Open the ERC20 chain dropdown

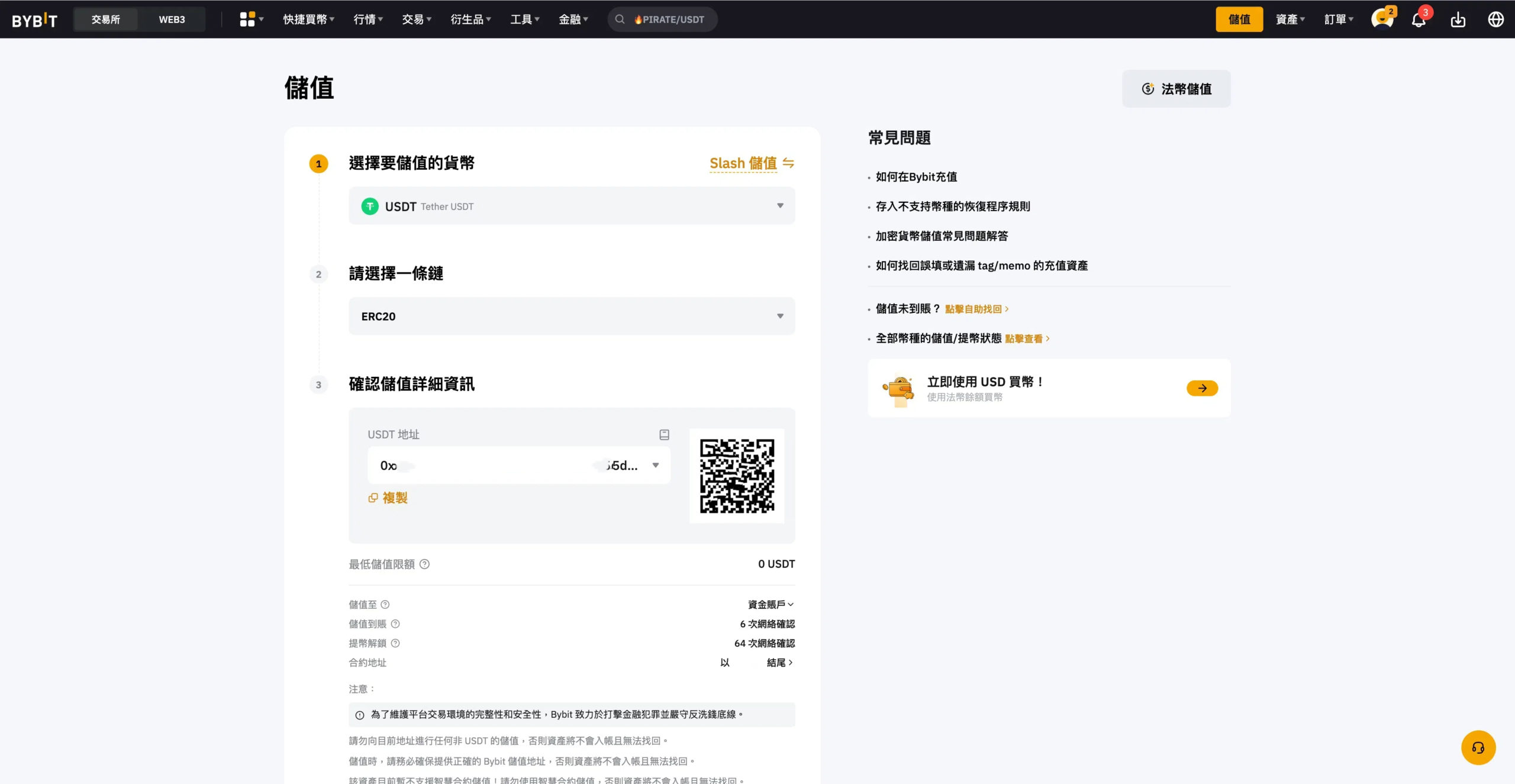(x=572, y=316)
